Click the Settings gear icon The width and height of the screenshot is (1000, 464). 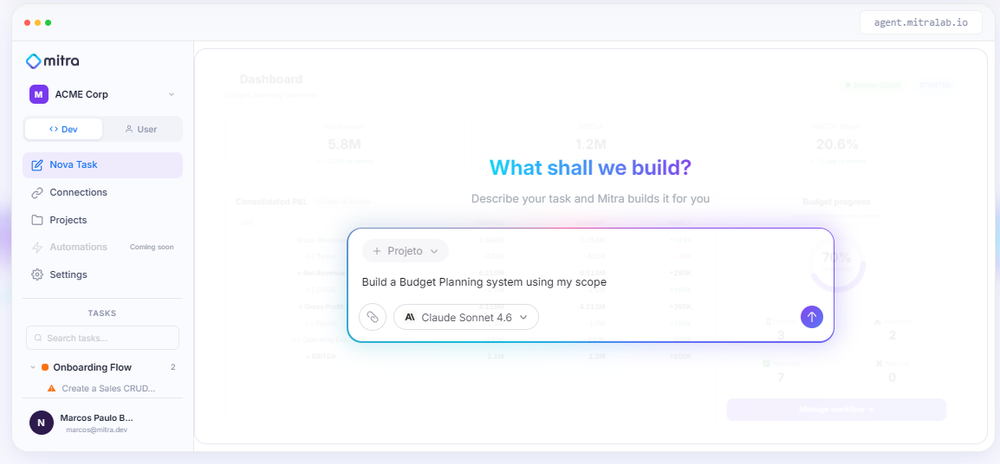click(37, 275)
